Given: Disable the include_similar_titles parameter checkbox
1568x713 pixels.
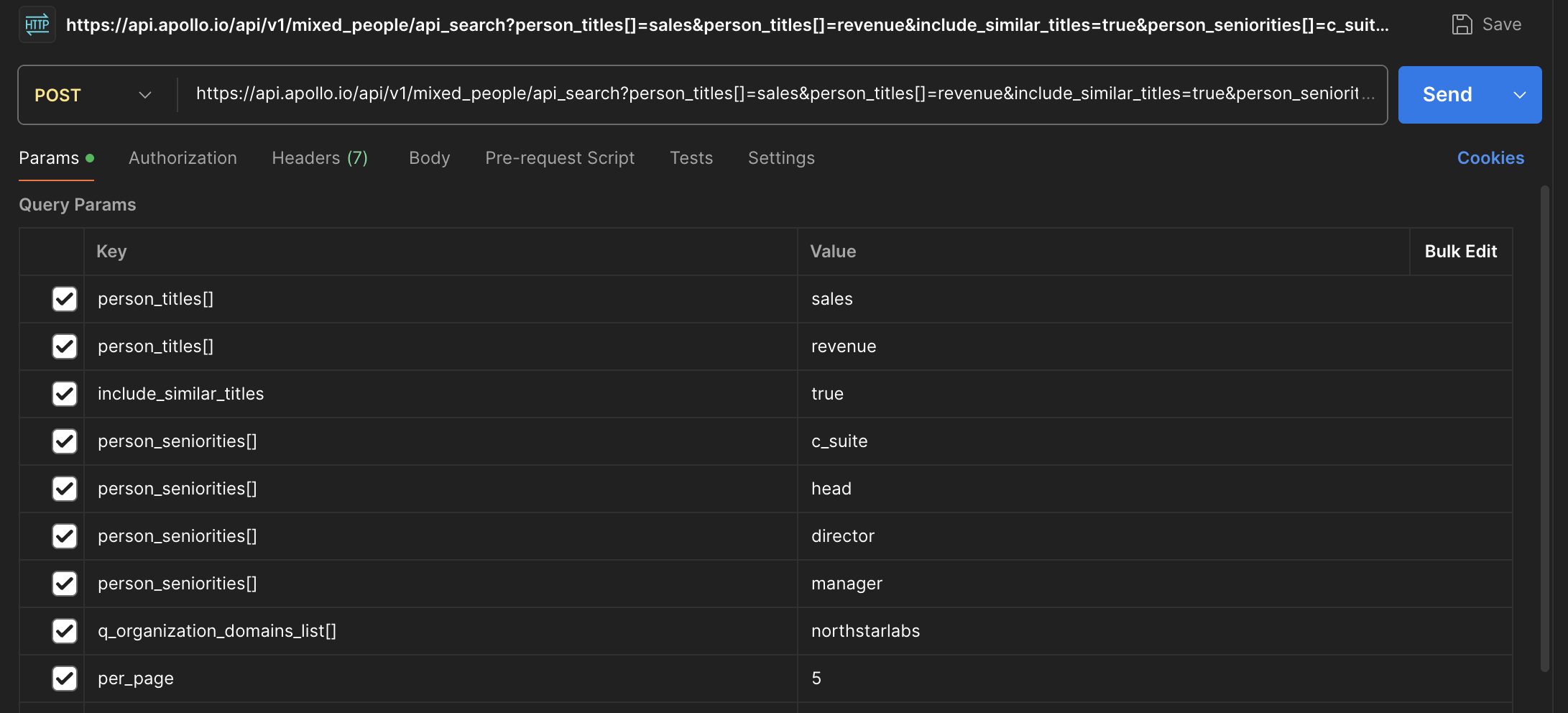Looking at the screenshot, I should pos(65,394).
